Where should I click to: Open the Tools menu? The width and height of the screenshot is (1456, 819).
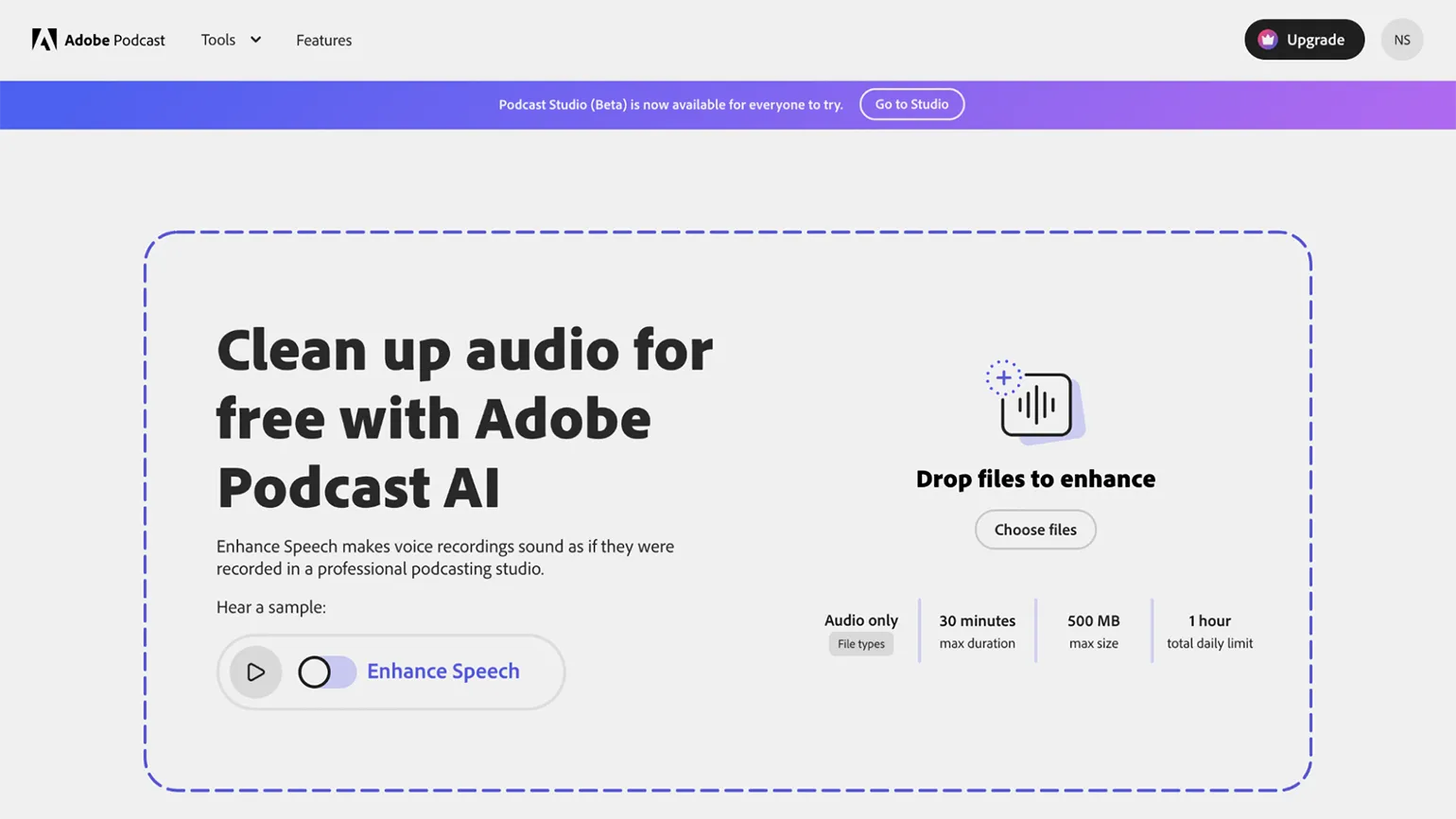[x=218, y=40]
